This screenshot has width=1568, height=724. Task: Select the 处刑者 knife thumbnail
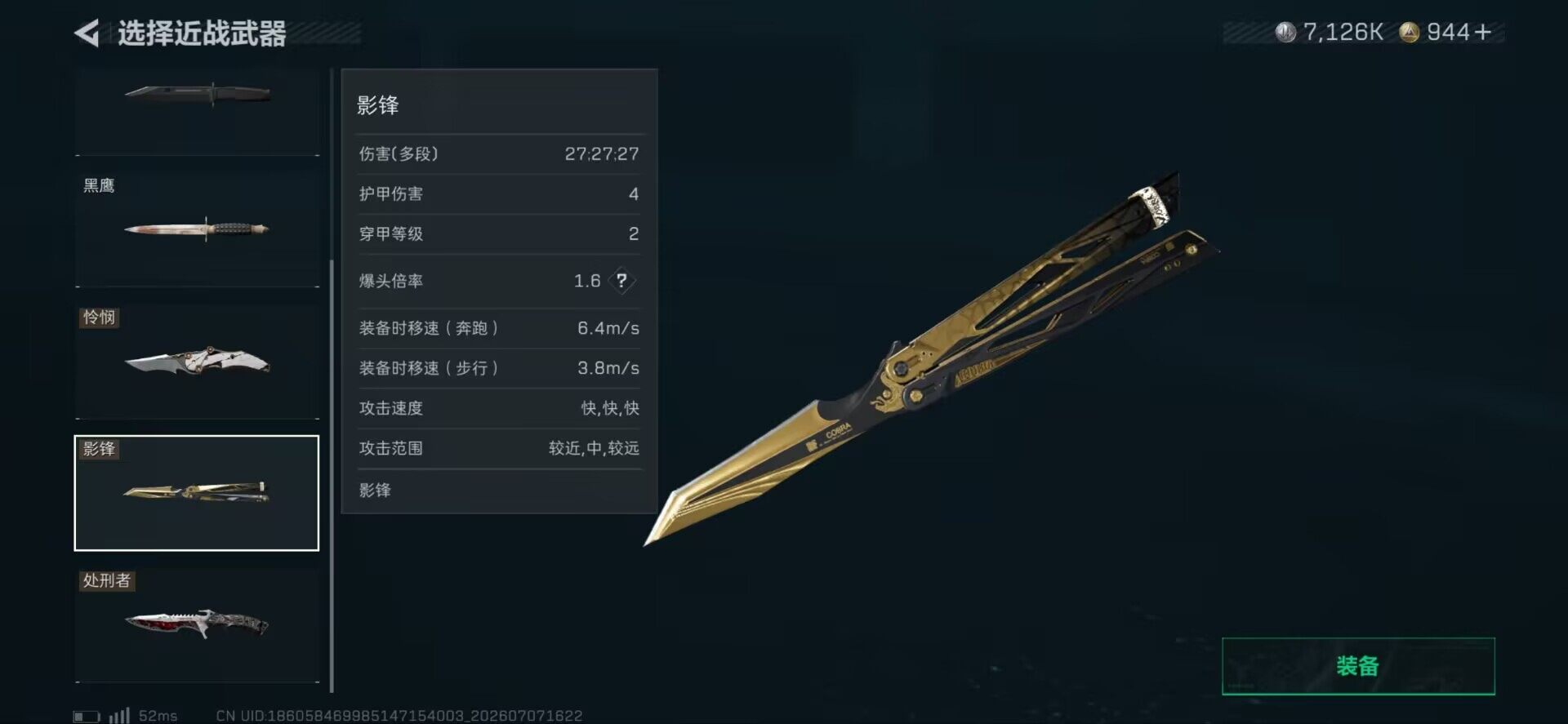click(x=198, y=624)
